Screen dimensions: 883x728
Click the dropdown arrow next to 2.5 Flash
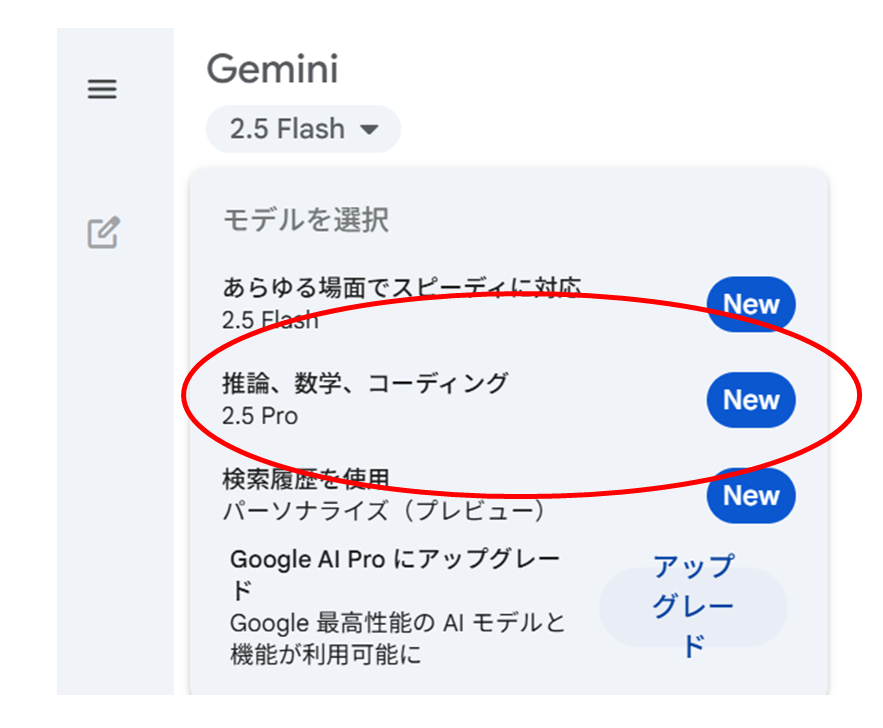(x=369, y=130)
